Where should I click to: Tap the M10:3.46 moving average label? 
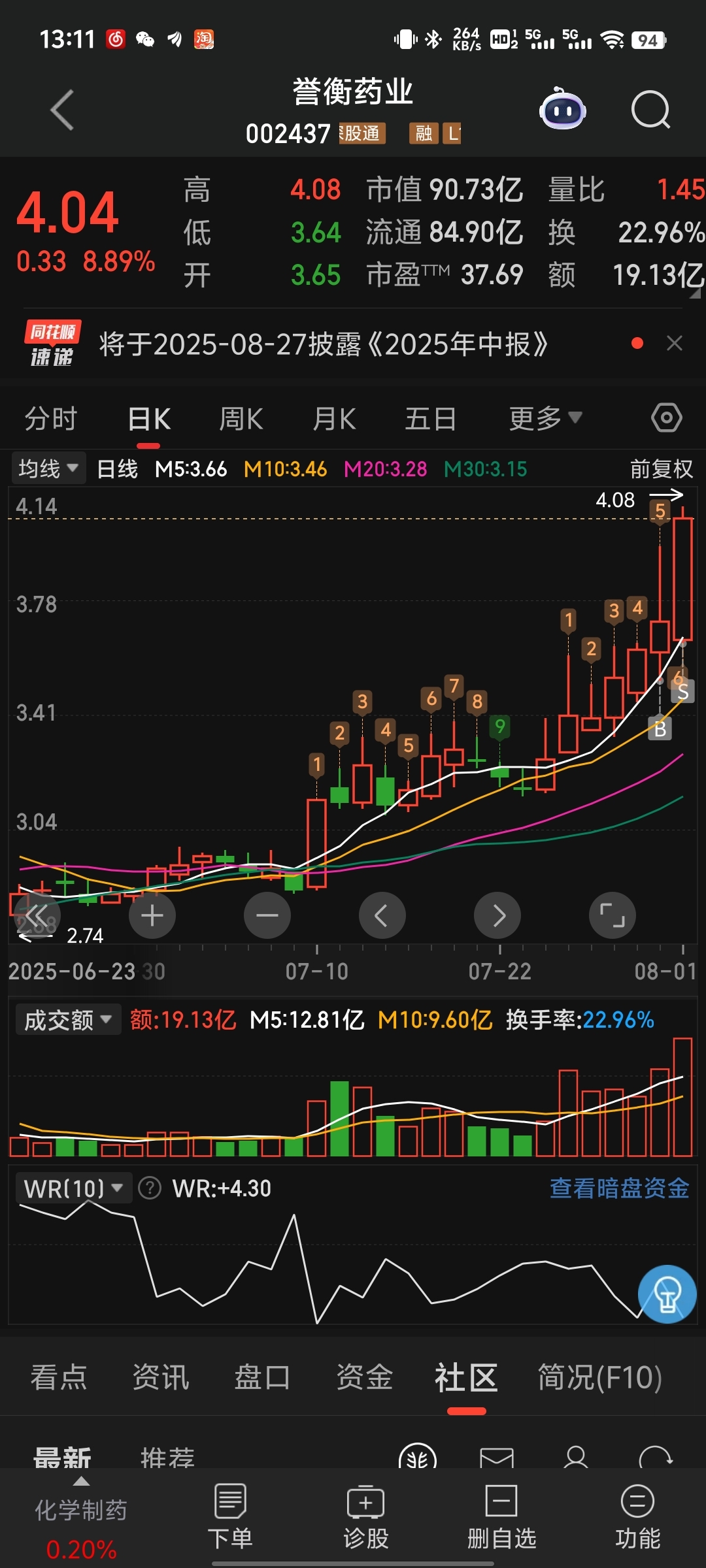click(285, 468)
